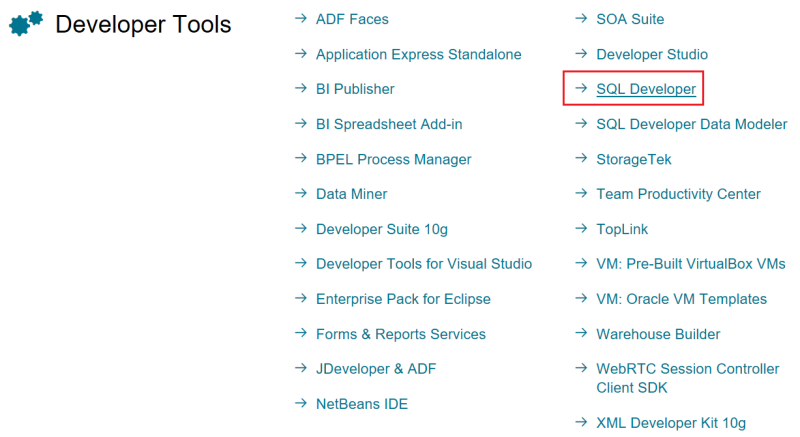Click the arrow icon beside Forms & Reports Services
Viewport: 800px width, 437px height.
(x=301, y=333)
